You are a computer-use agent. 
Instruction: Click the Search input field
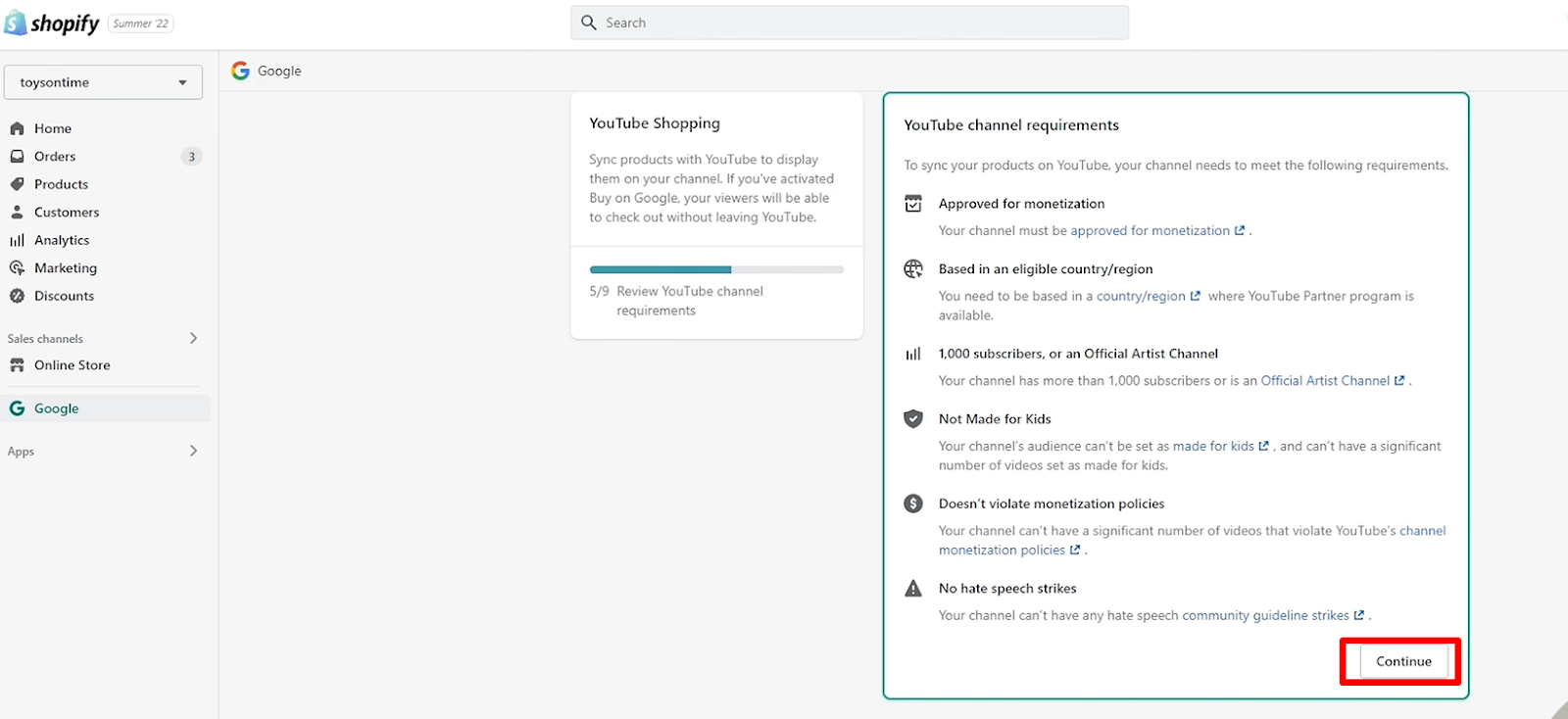(x=849, y=23)
